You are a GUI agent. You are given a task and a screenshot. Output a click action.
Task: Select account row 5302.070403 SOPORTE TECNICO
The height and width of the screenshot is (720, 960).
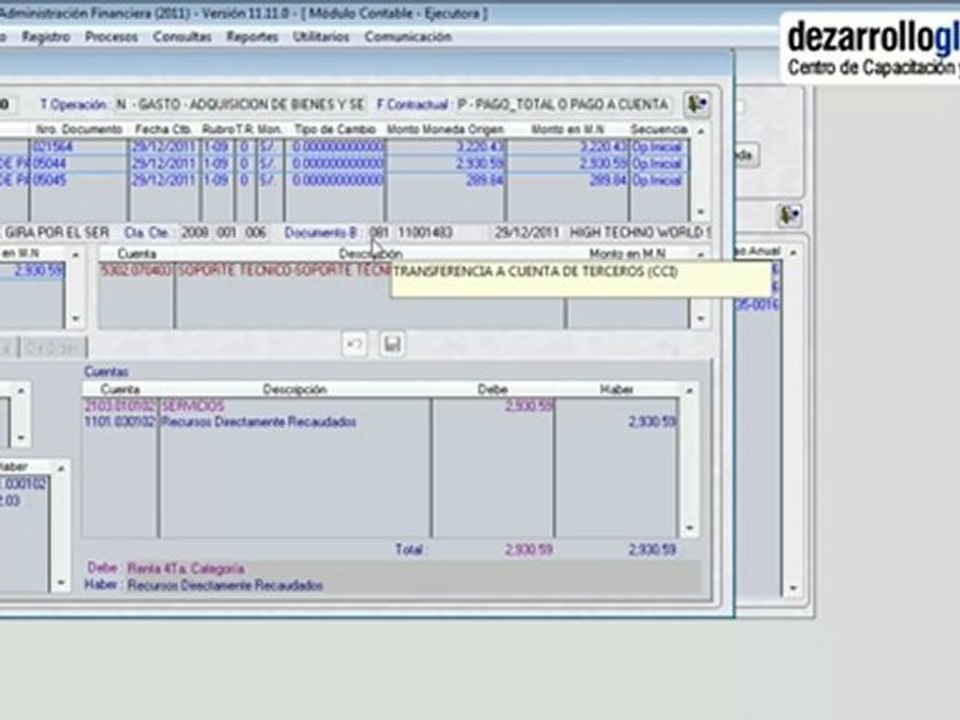245,270
